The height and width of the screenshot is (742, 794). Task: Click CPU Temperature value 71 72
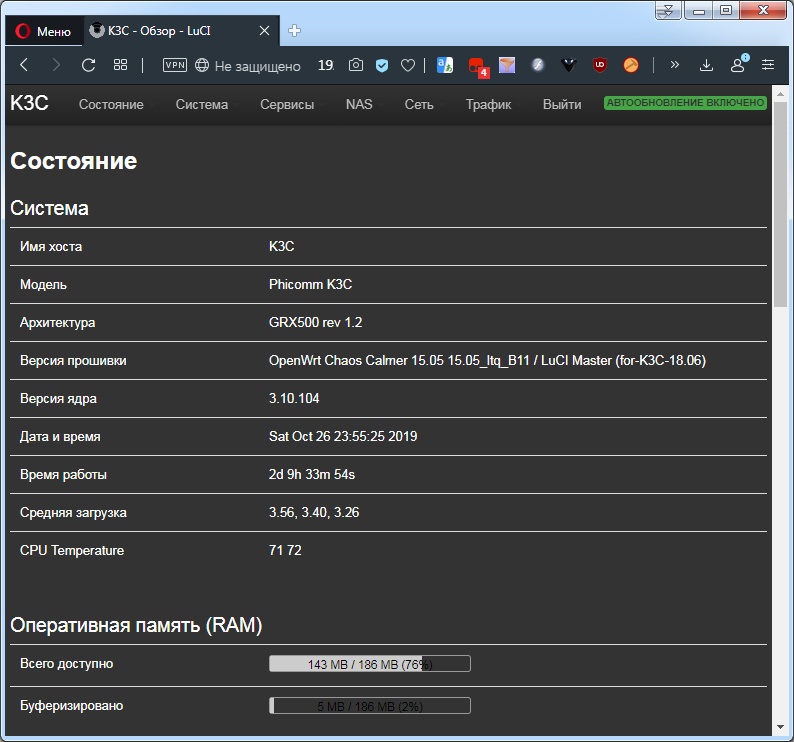(285, 550)
